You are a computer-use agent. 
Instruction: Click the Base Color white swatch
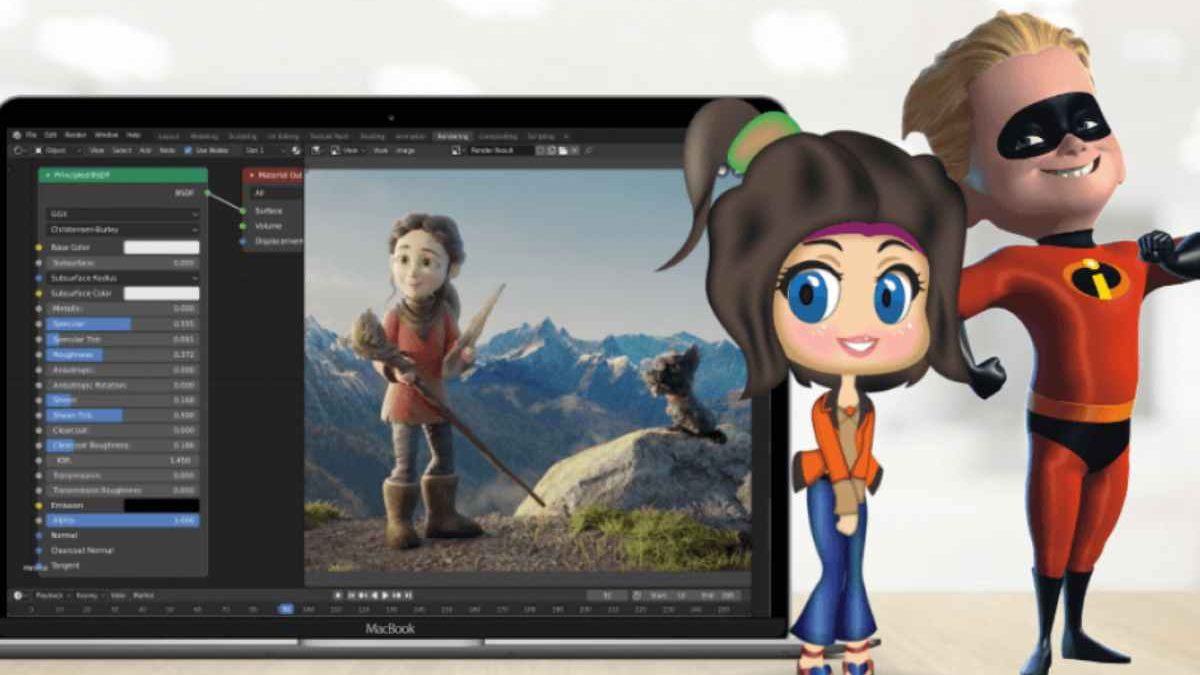[x=161, y=247]
